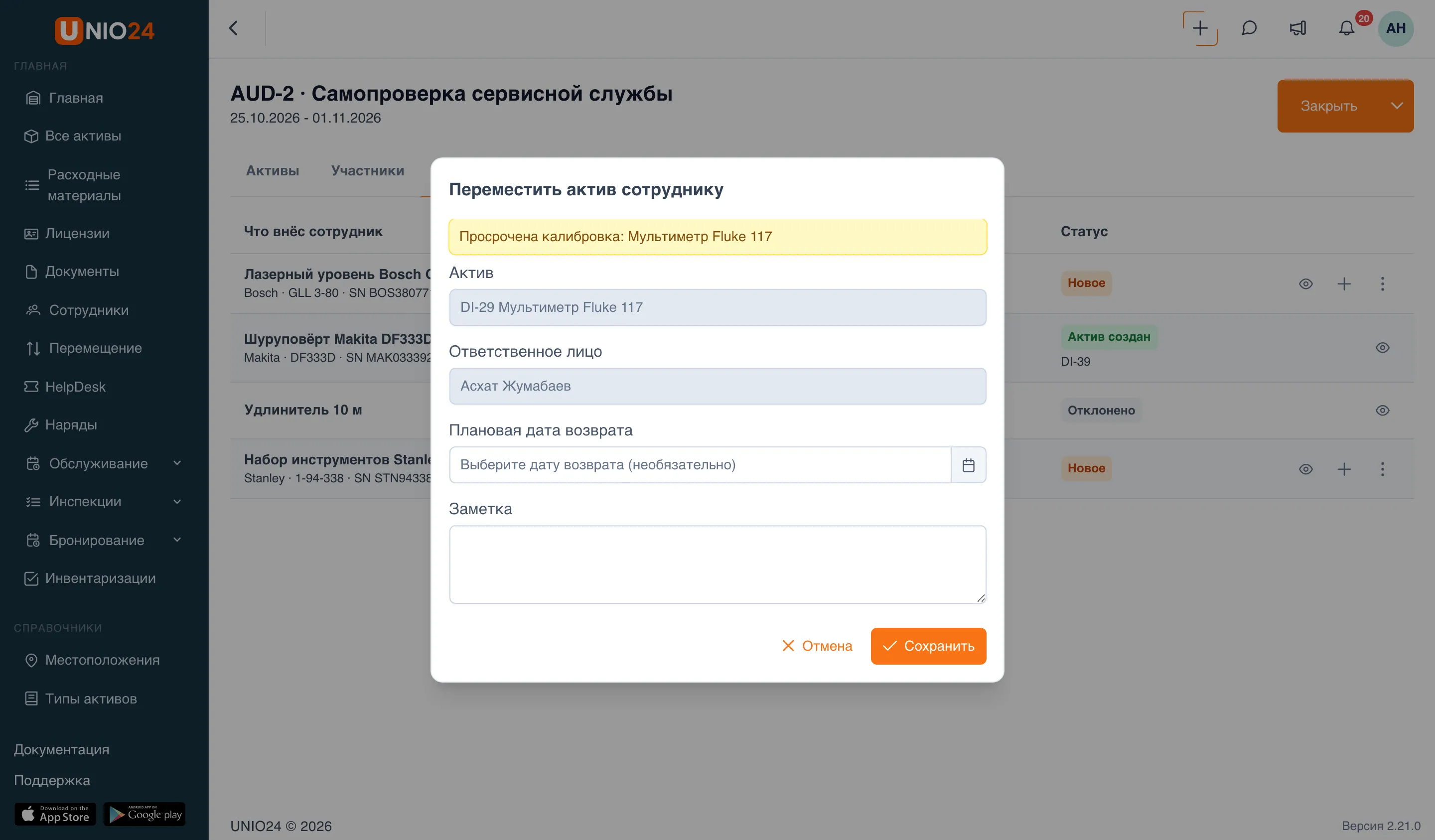Click the Ответственное лицо field
Viewport: 1435px width, 840px height.
click(x=717, y=386)
